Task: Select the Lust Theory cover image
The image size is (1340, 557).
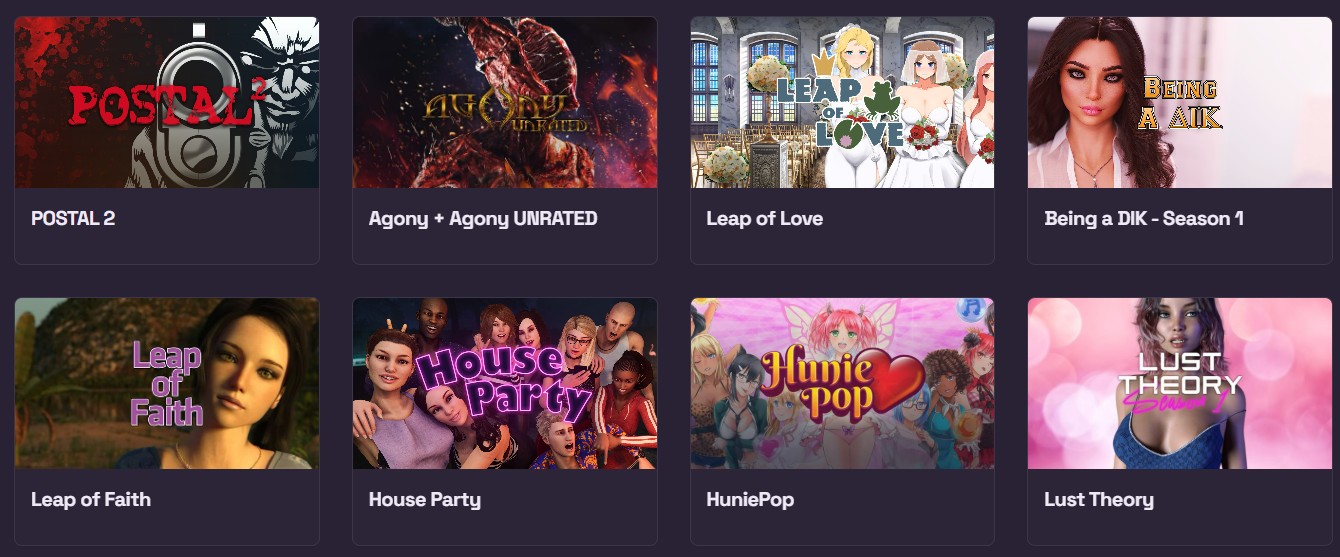Action: pyautogui.click(x=1180, y=383)
